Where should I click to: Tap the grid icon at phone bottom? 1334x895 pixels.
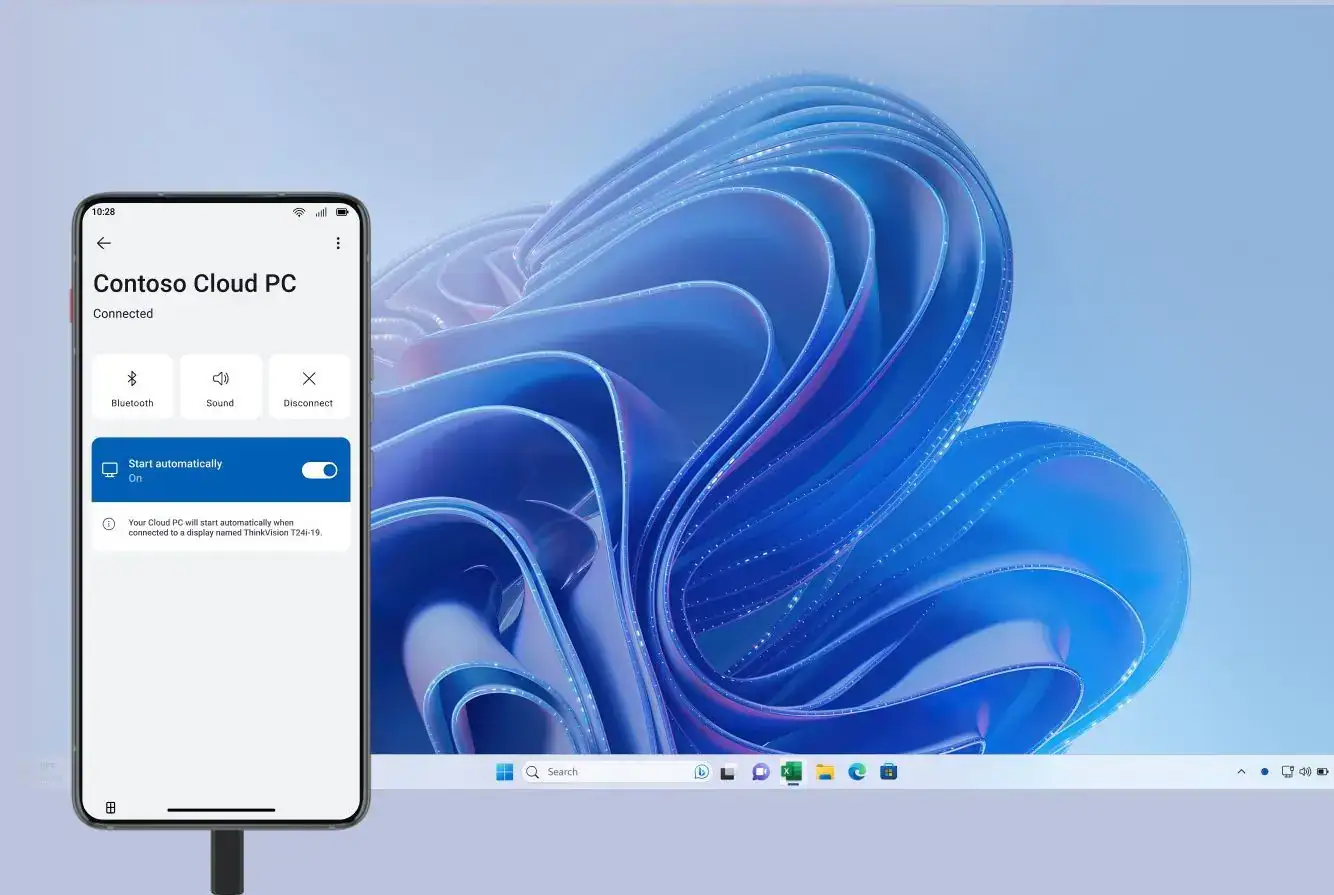pos(111,807)
